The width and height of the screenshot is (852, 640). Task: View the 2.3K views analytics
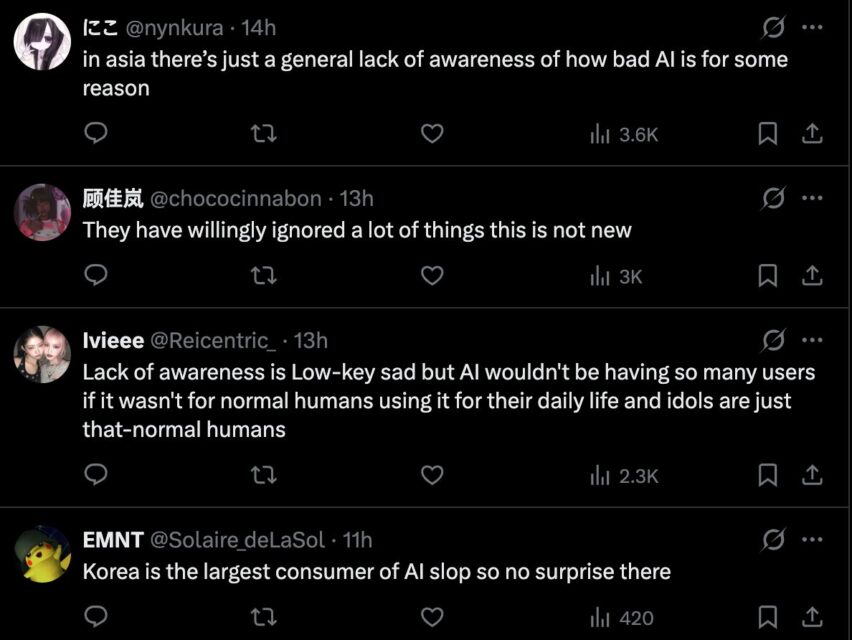coord(625,476)
